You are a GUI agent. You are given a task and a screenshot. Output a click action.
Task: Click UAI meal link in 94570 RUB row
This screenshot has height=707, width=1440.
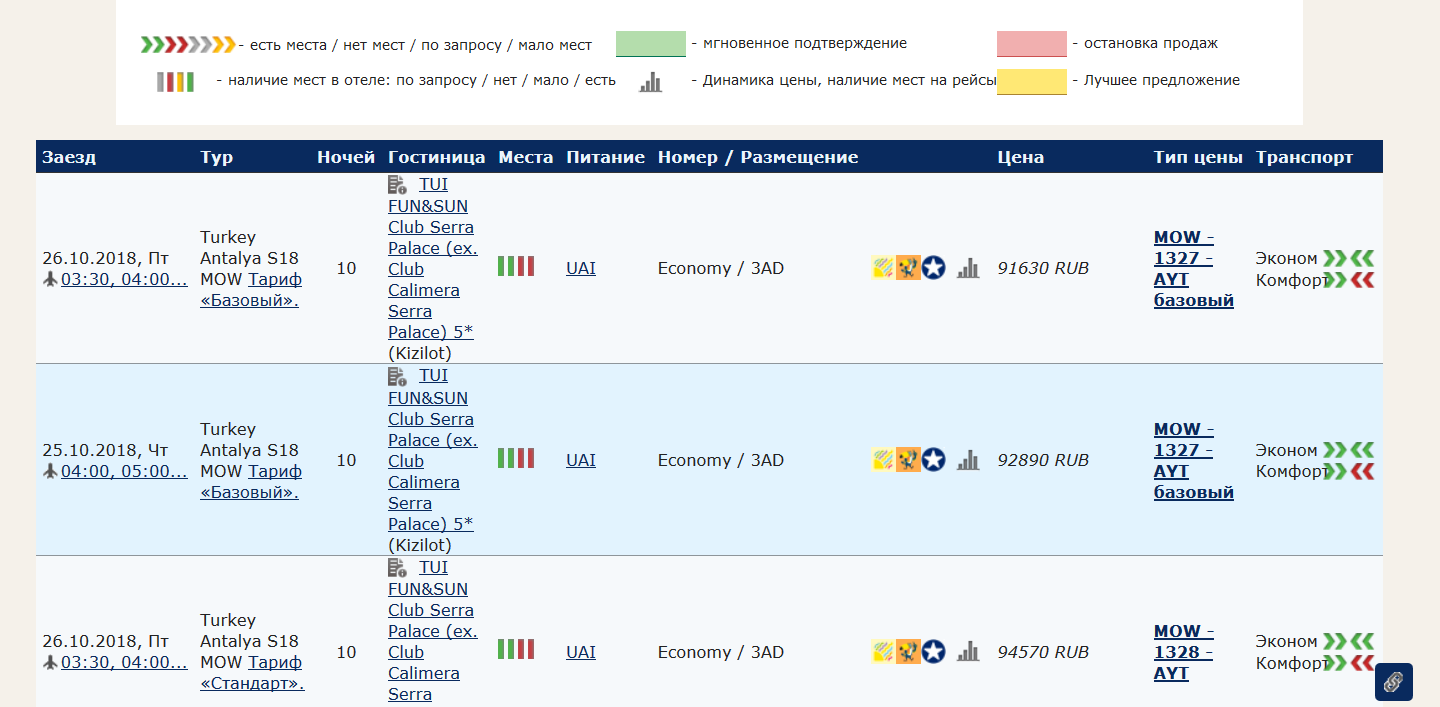pyautogui.click(x=581, y=652)
